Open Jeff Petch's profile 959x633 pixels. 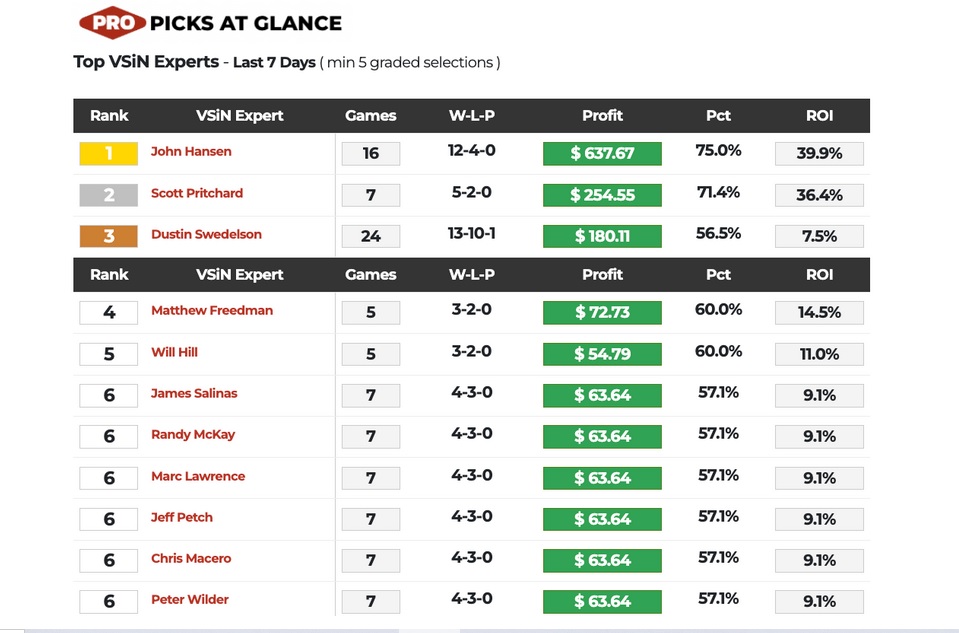pyautogui.click(x=182, y=518)
